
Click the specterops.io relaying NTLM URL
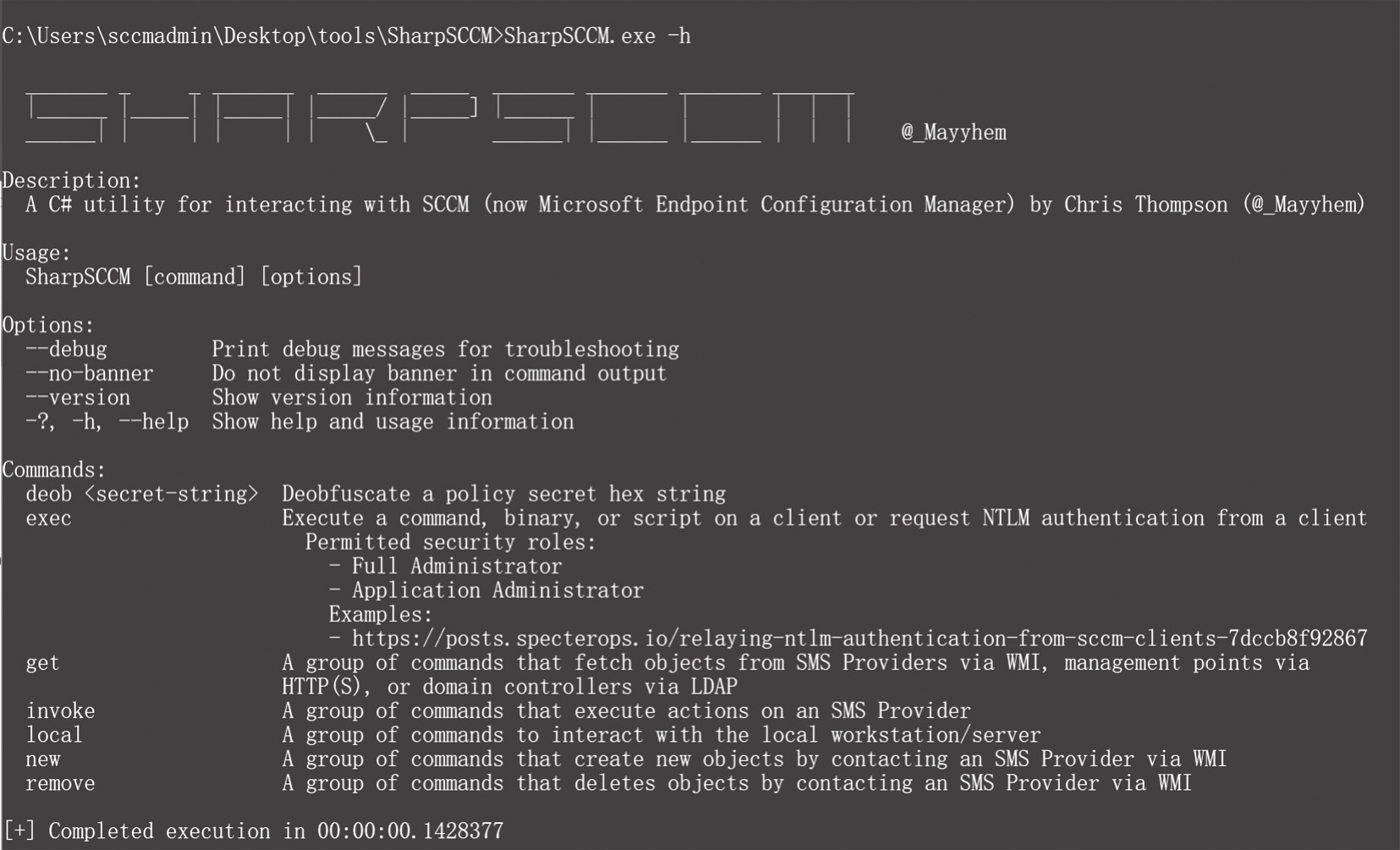(859, 638)
